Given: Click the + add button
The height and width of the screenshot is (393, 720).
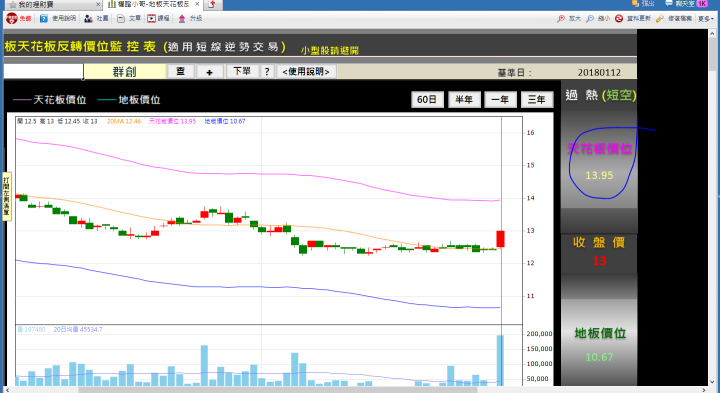Looking at the screenshot, I should point(209,72).
